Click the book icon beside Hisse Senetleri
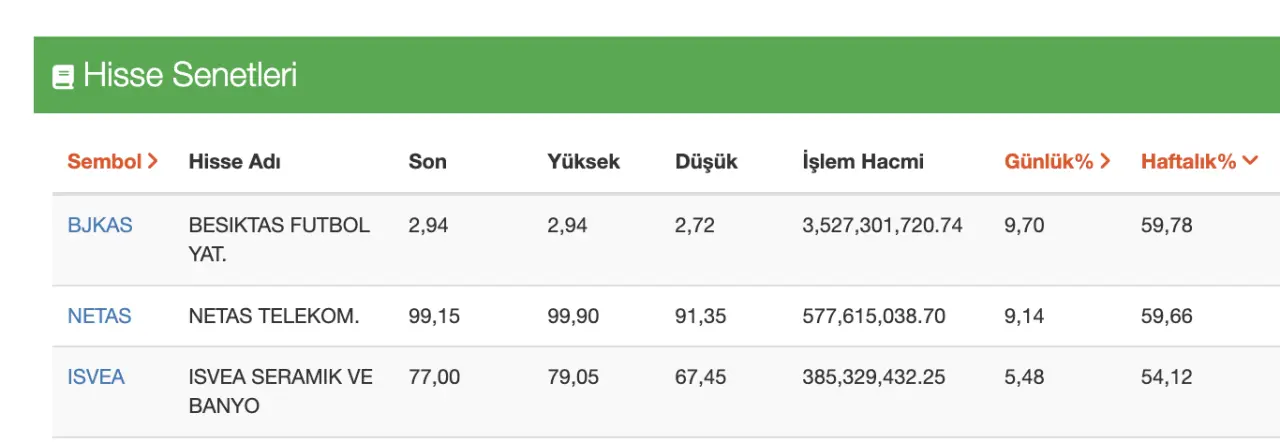Viewport: 1280px width, 442px height. [x=63, y=77]
